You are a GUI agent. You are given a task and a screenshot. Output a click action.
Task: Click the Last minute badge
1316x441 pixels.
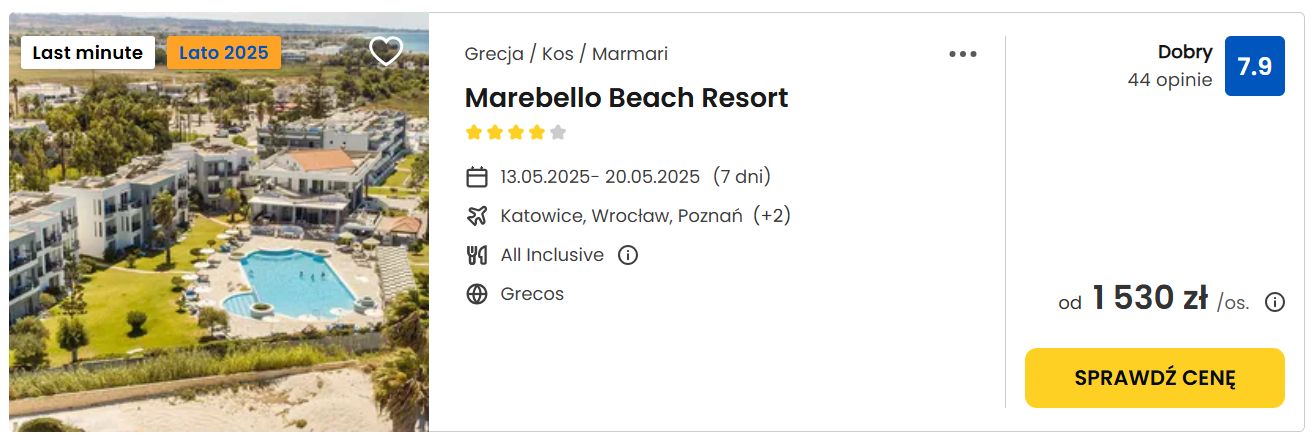88,53
